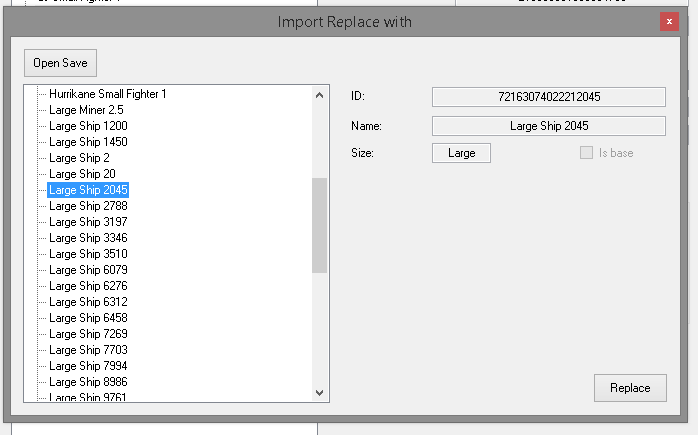Close the Import Replace with dialog
The image size is (698, 435).
669,21
